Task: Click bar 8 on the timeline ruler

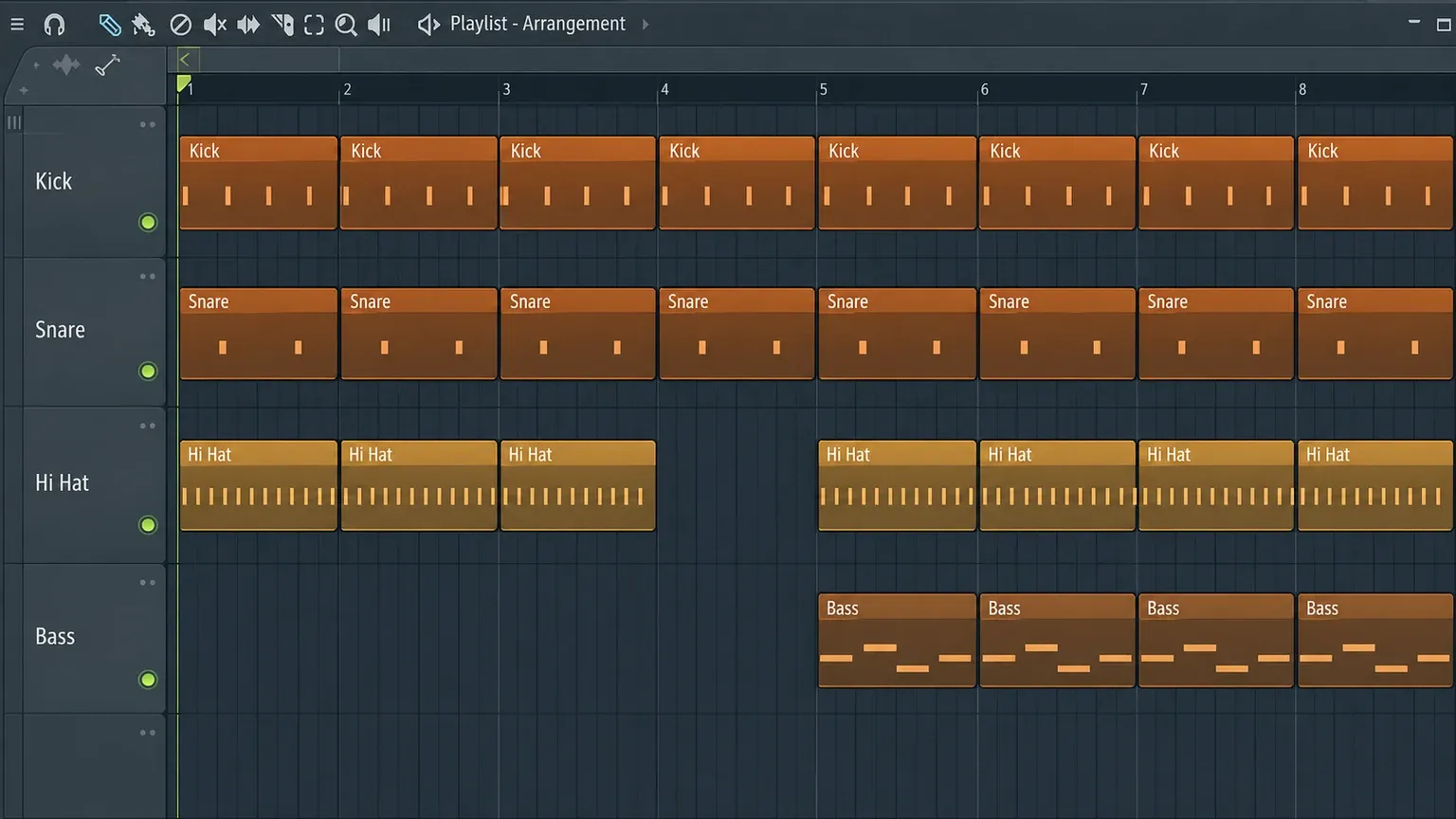Action: click(x=1302, y=89)
